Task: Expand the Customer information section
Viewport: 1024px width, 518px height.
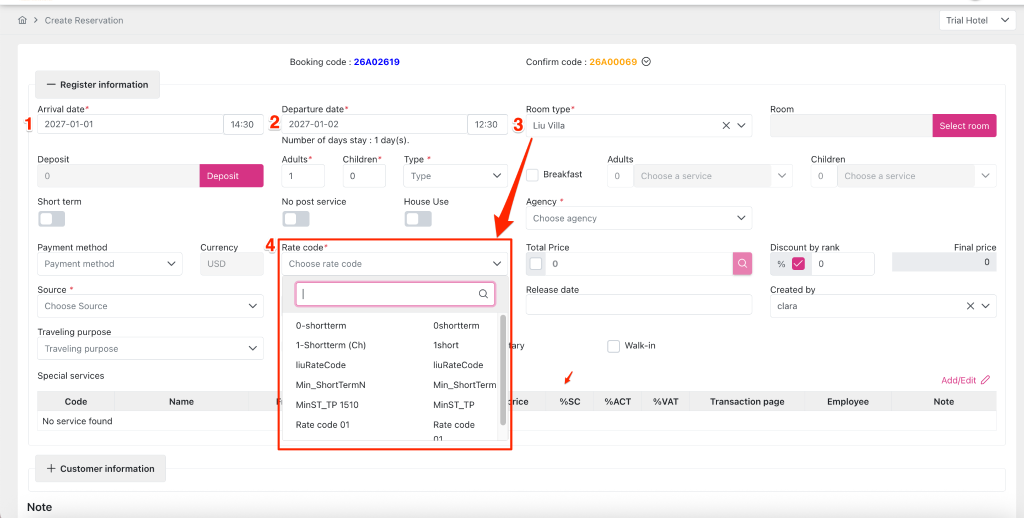Action: tap(100, 468)
